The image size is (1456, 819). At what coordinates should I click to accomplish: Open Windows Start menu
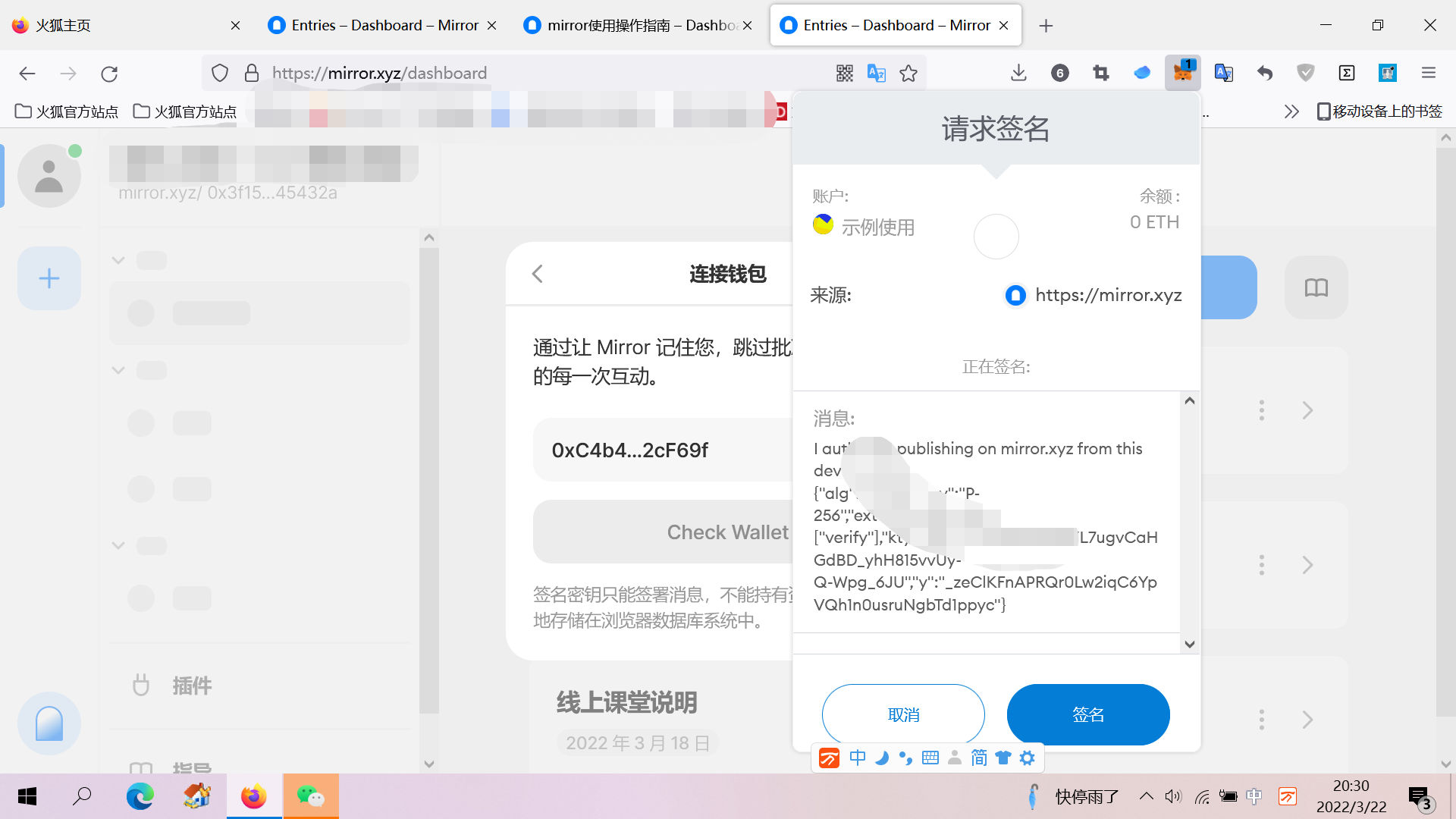click(x=27, y=796)
